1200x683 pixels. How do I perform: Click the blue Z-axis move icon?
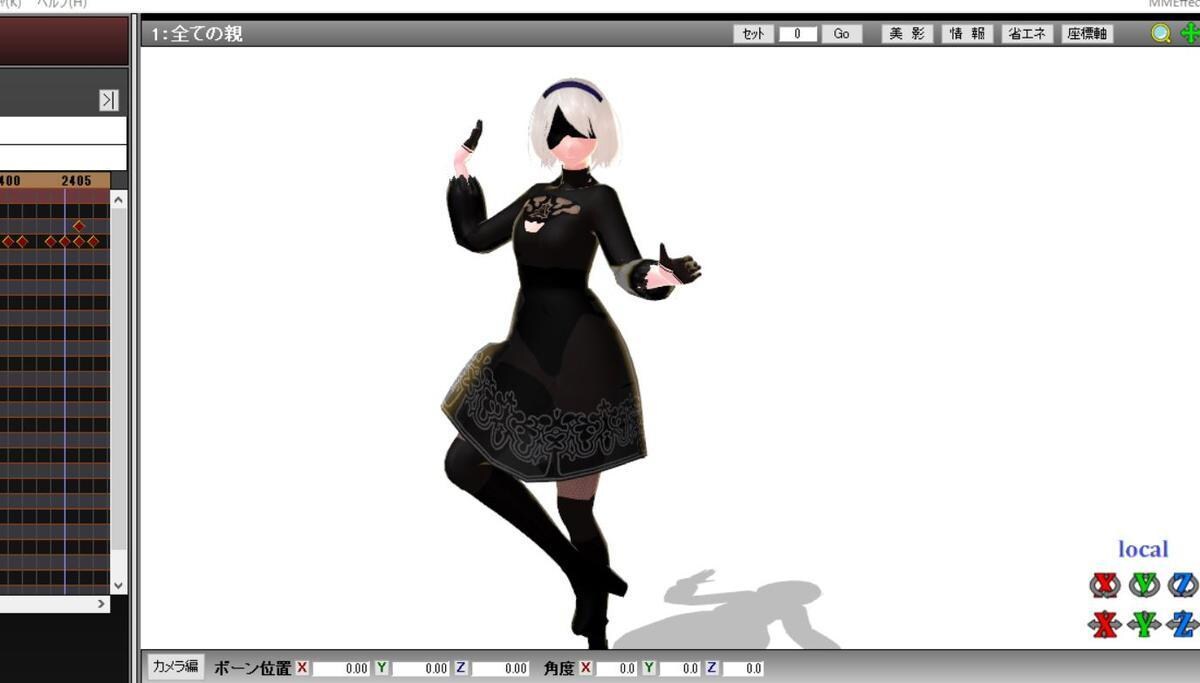point(1183,624)
